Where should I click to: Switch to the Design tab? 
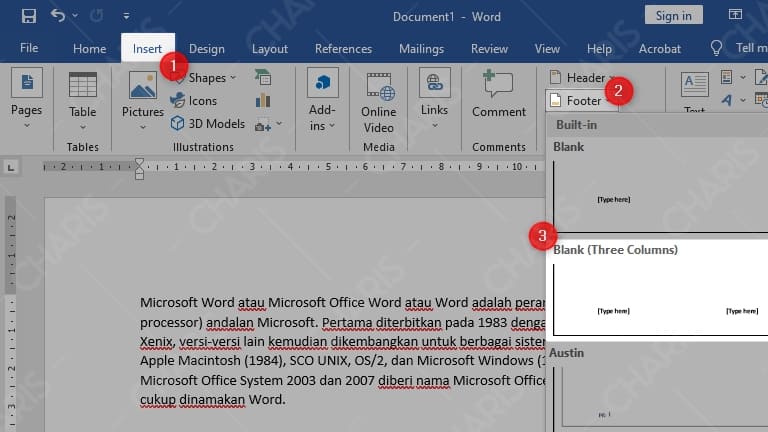pyautogui.click(x=207, y=48)
